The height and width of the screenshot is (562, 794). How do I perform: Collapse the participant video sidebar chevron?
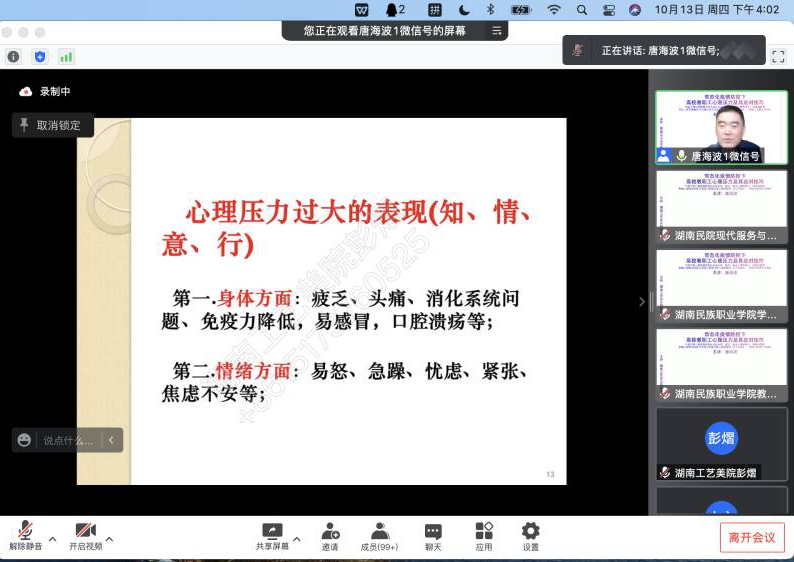(x=642, y=302)
